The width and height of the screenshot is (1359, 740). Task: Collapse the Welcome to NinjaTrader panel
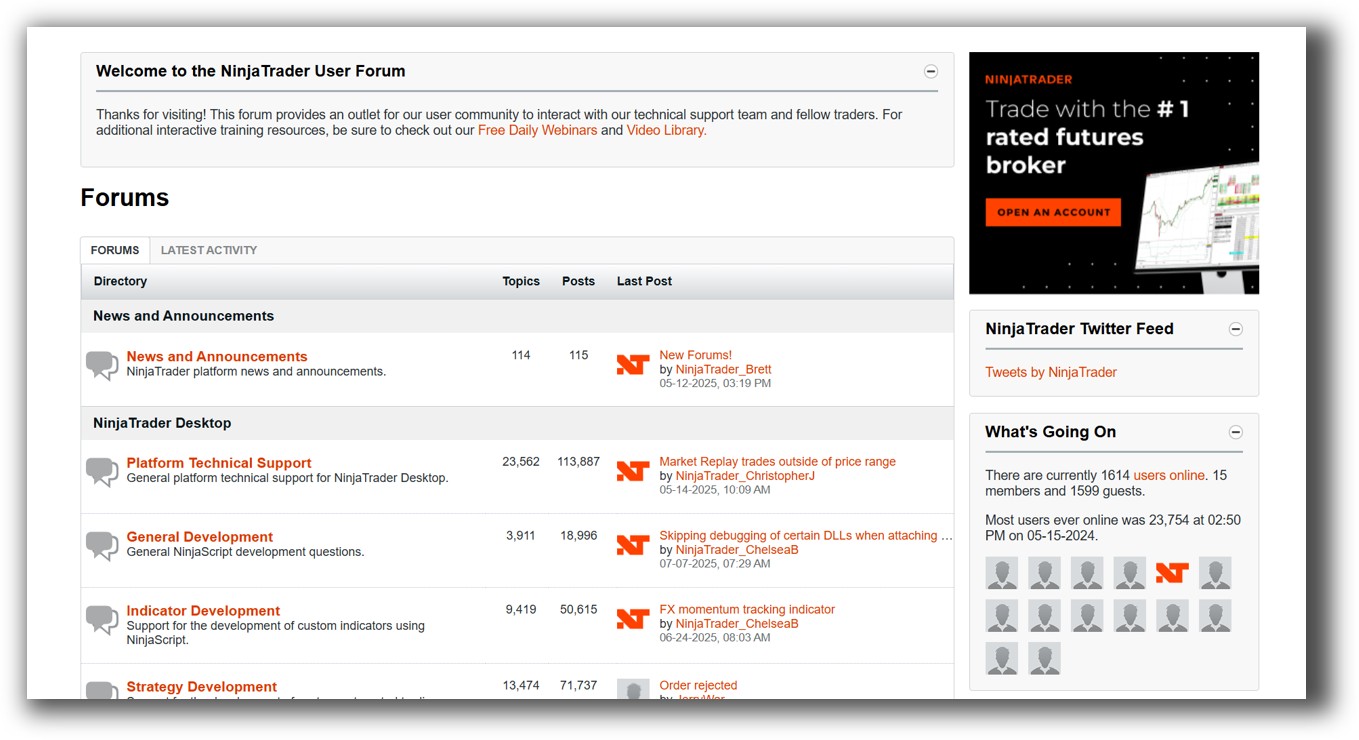[x=931, y=71]
